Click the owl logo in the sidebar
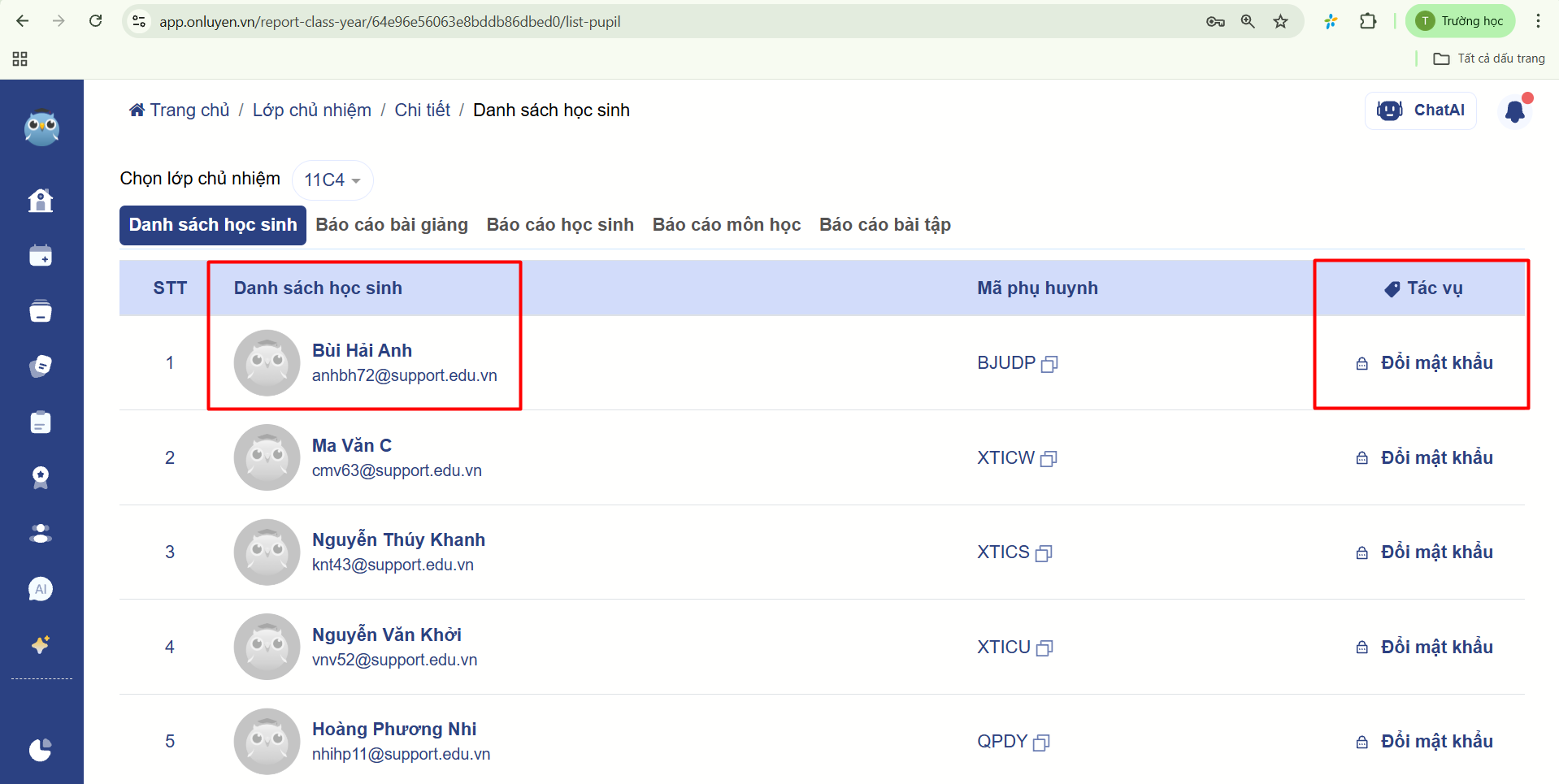Image resolution: width=1559 pixels, height=784 pixels. point(41,128)
